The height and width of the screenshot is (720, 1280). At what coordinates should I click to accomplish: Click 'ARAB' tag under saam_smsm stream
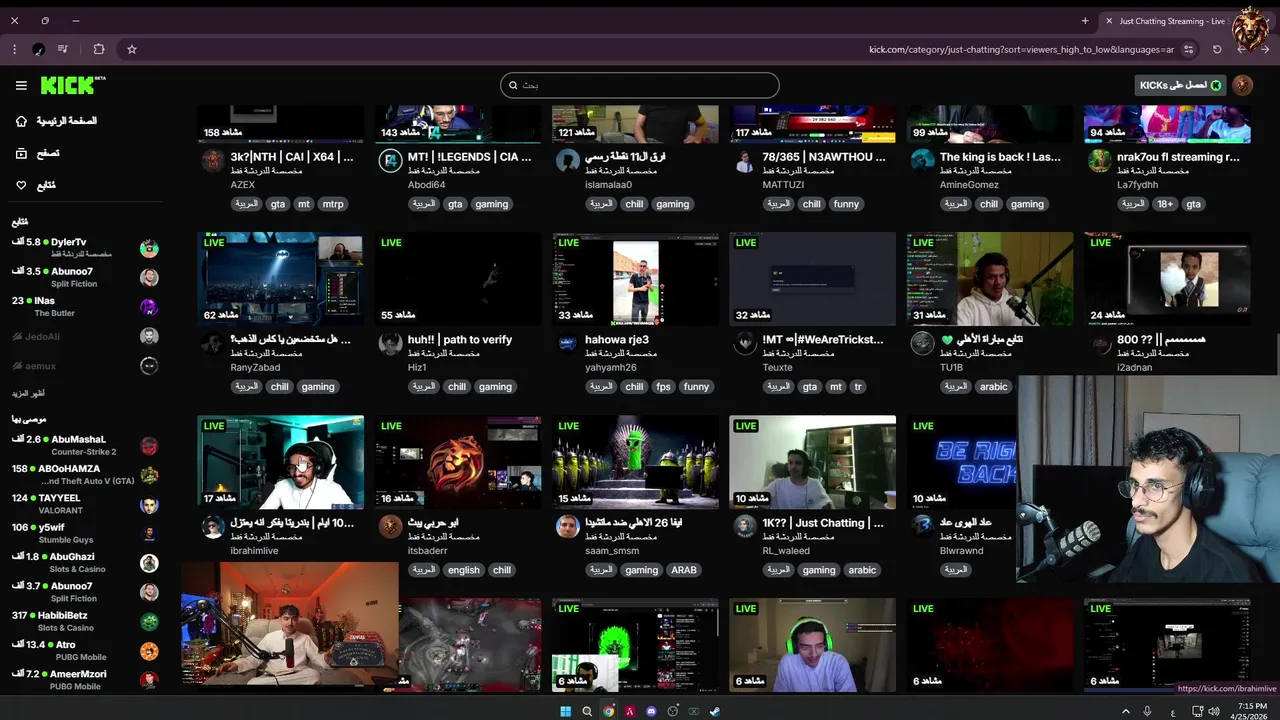(684, 570)
